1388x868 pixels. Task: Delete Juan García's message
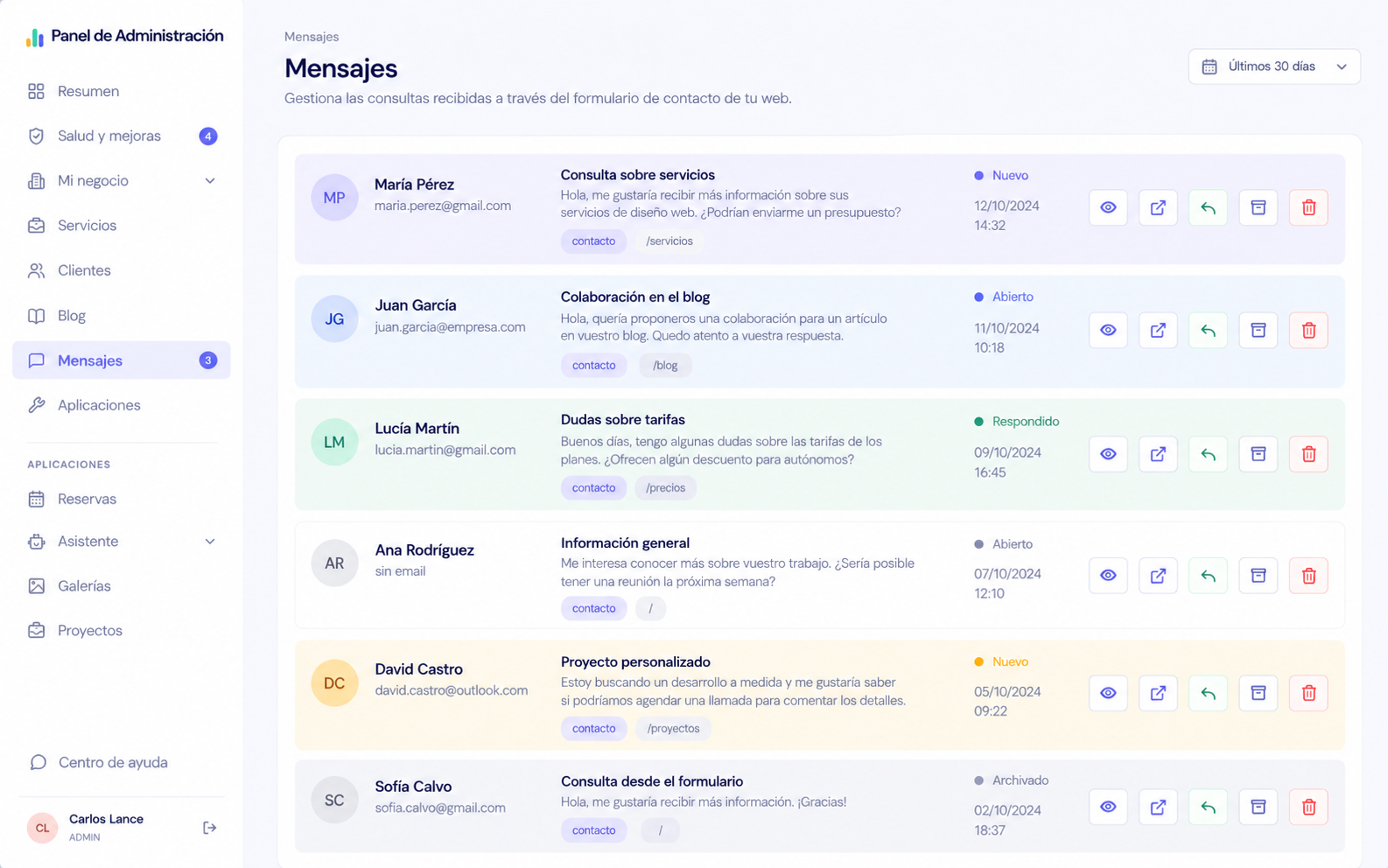coord(1308,330)
